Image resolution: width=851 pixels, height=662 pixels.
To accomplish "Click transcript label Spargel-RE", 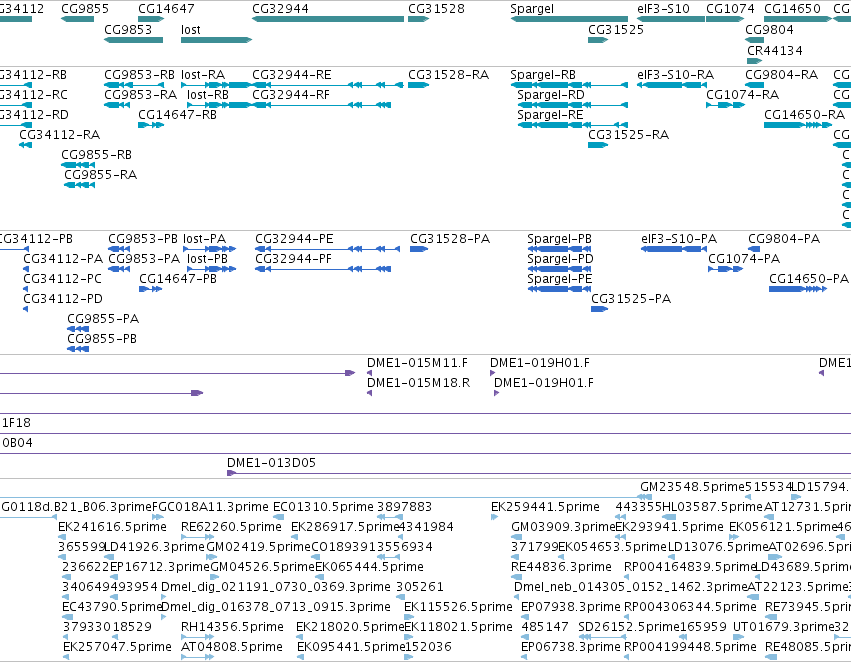I will pyautogui.click(x=550, y=114).
